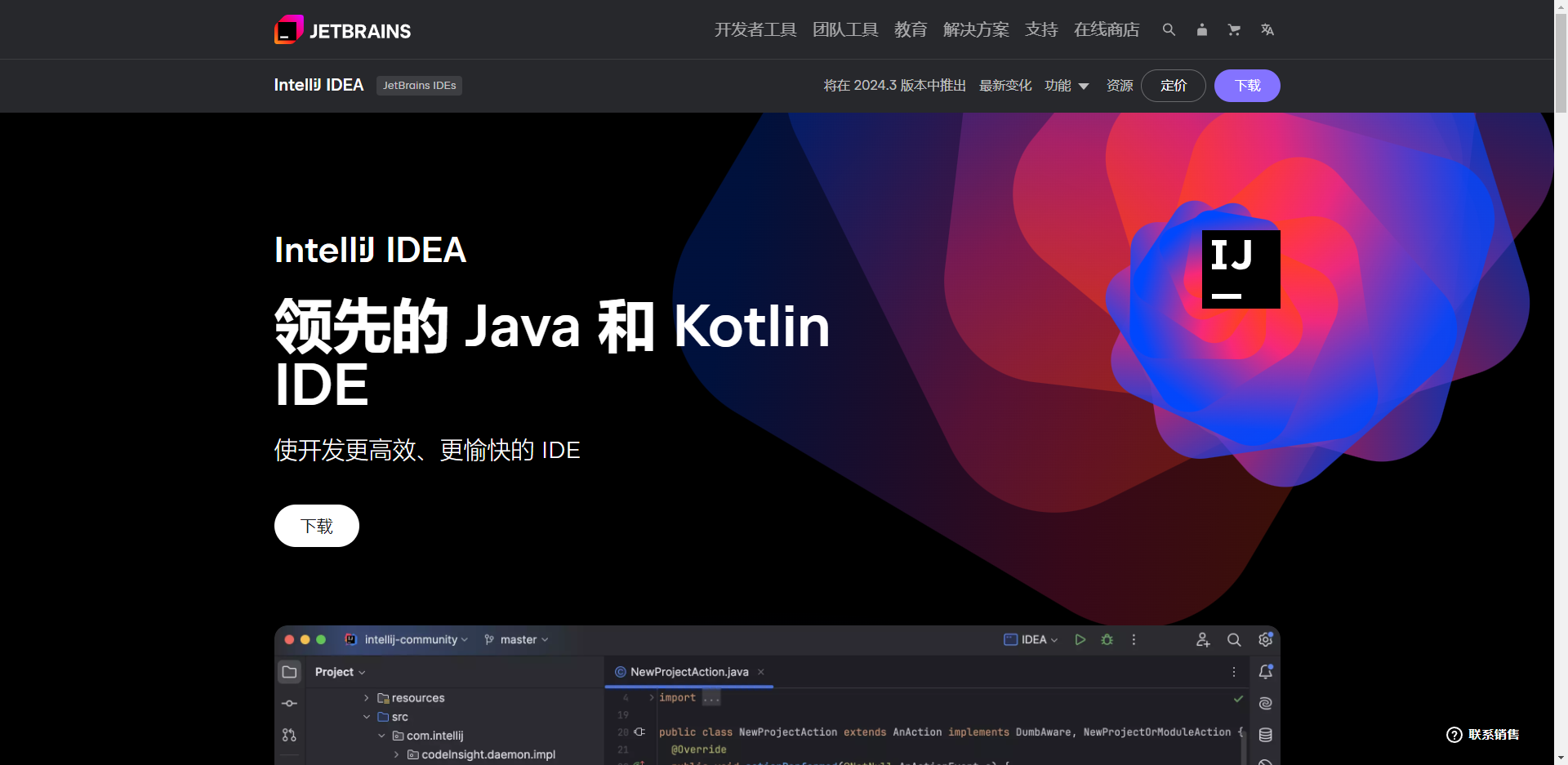Click the JetBrains logo
The image size is (1568, 765).
(x=342, y=30)
